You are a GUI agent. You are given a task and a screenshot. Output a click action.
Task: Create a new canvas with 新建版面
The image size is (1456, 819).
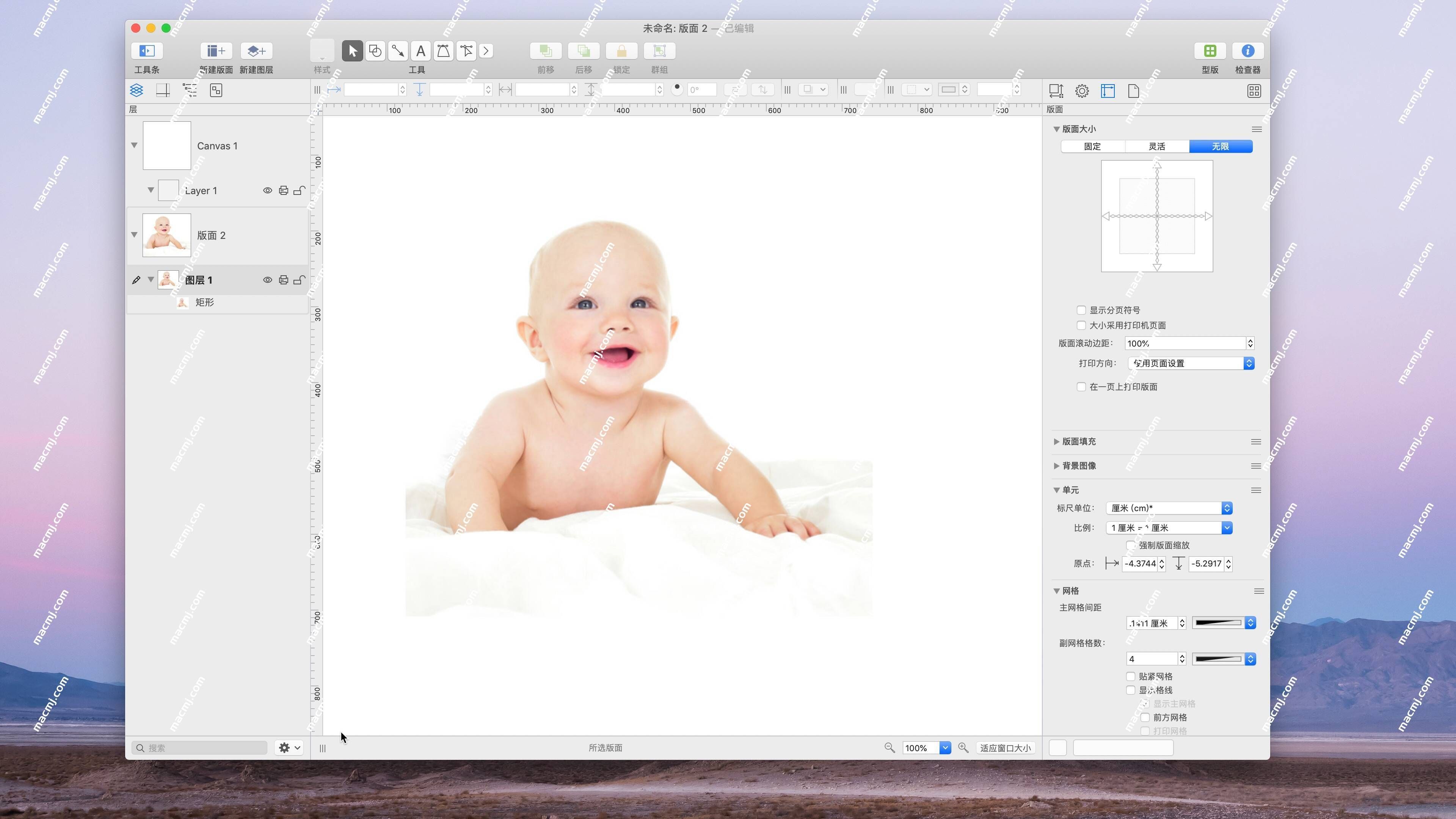coord(216,51)
